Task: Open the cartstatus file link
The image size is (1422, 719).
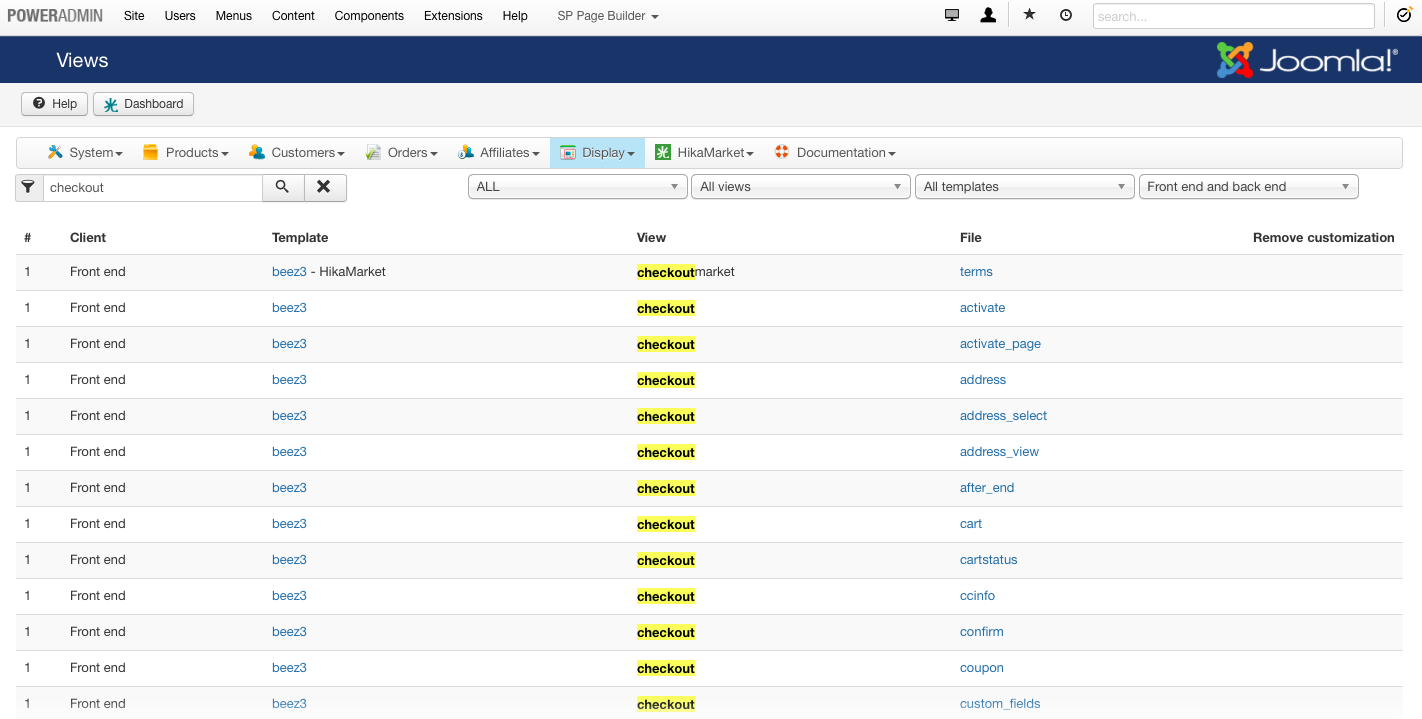Action: point(988,560)
